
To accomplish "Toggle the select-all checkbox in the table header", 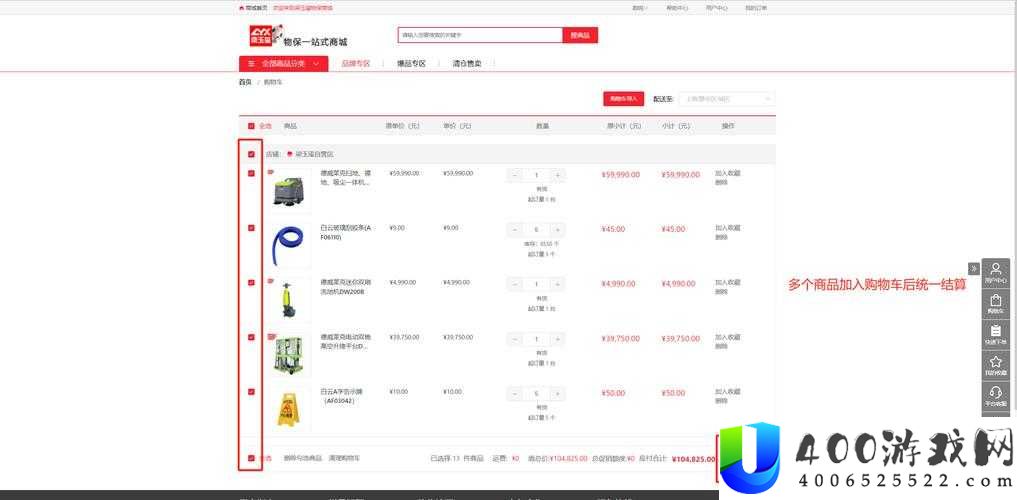I will pyautogui.click(x=251, y=126).
